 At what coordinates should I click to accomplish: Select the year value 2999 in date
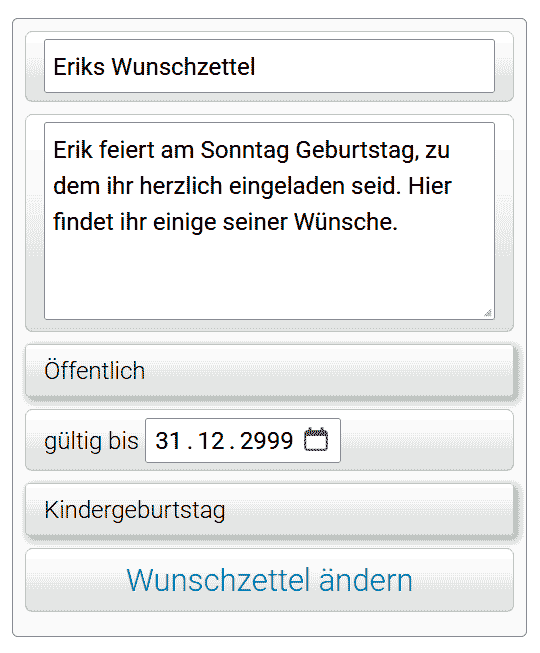click(266, 441)
